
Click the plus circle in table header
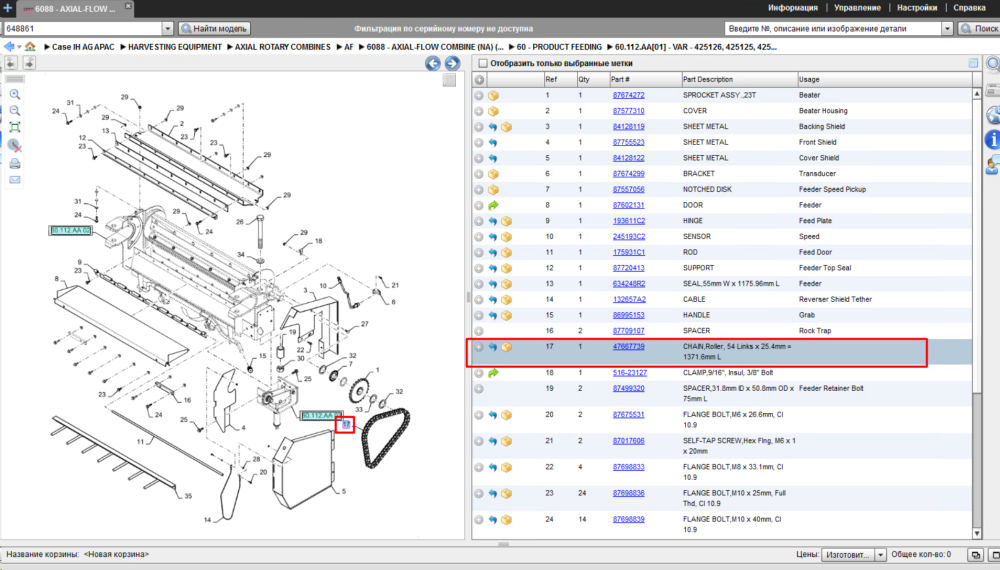(479, 80)
